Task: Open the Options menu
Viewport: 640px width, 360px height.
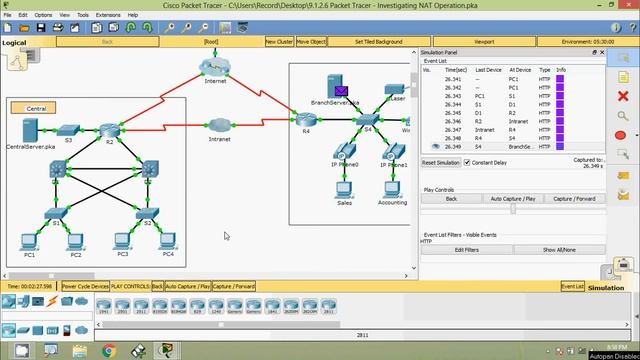Action: (43, 15)
